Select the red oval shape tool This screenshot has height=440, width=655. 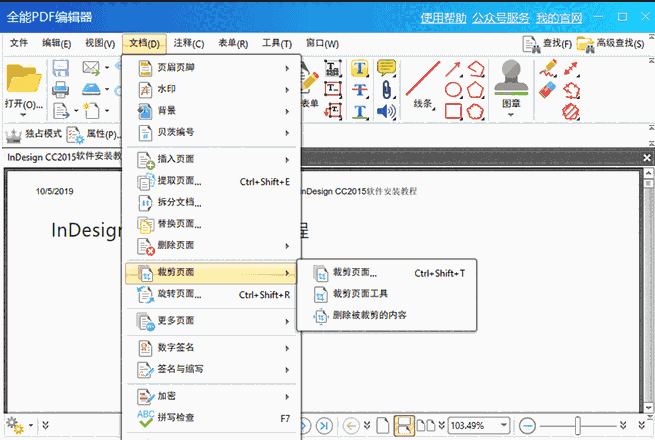point(453,89)
